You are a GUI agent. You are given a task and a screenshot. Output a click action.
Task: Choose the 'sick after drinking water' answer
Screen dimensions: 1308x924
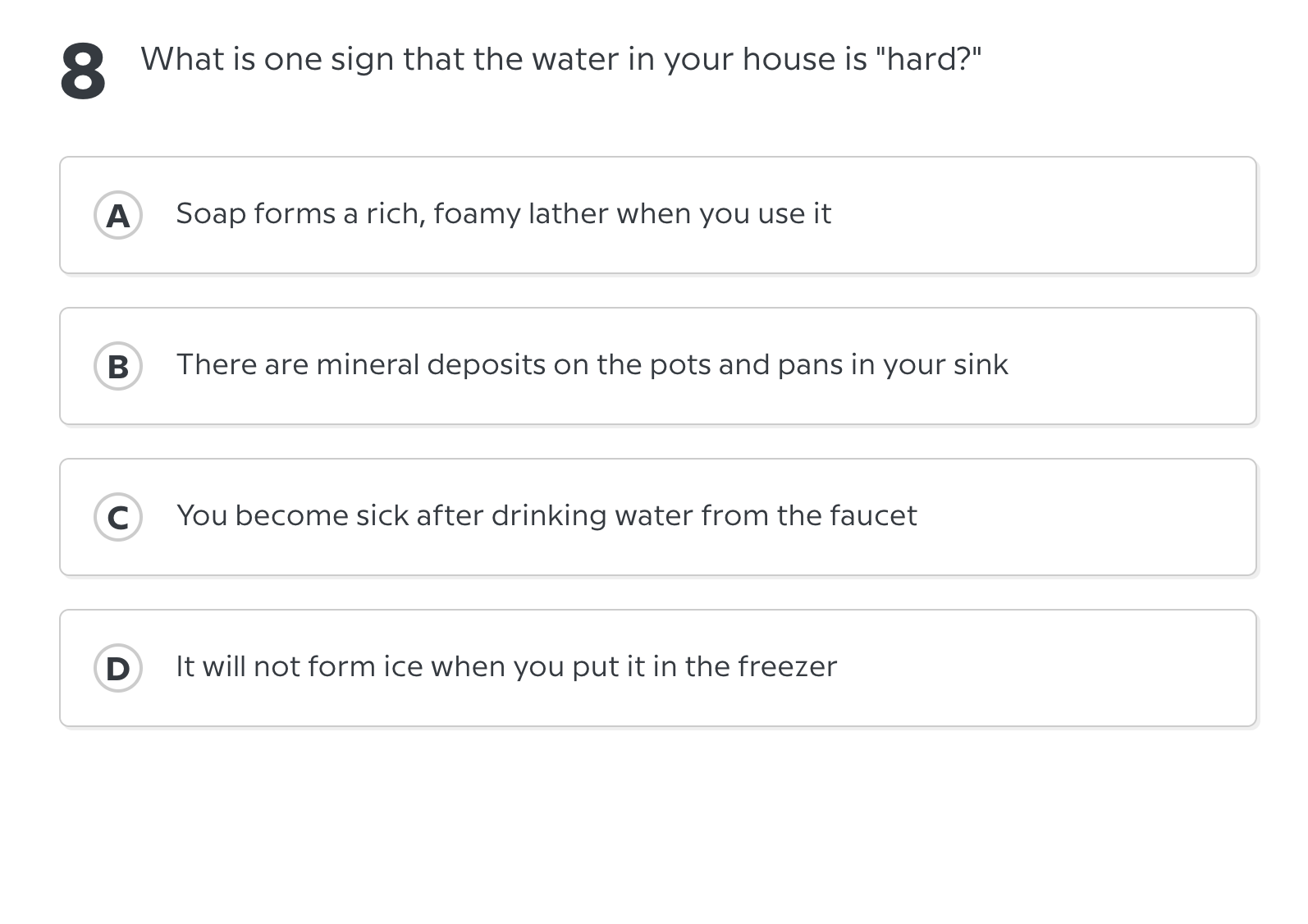coord(547,517)
